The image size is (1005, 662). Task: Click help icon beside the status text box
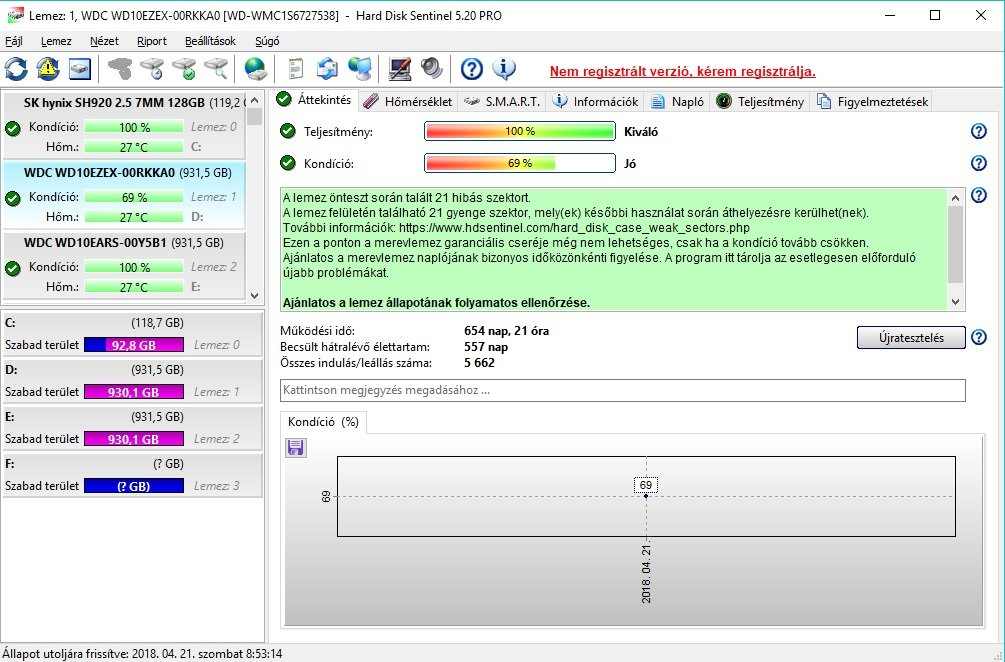click(979, 195)
